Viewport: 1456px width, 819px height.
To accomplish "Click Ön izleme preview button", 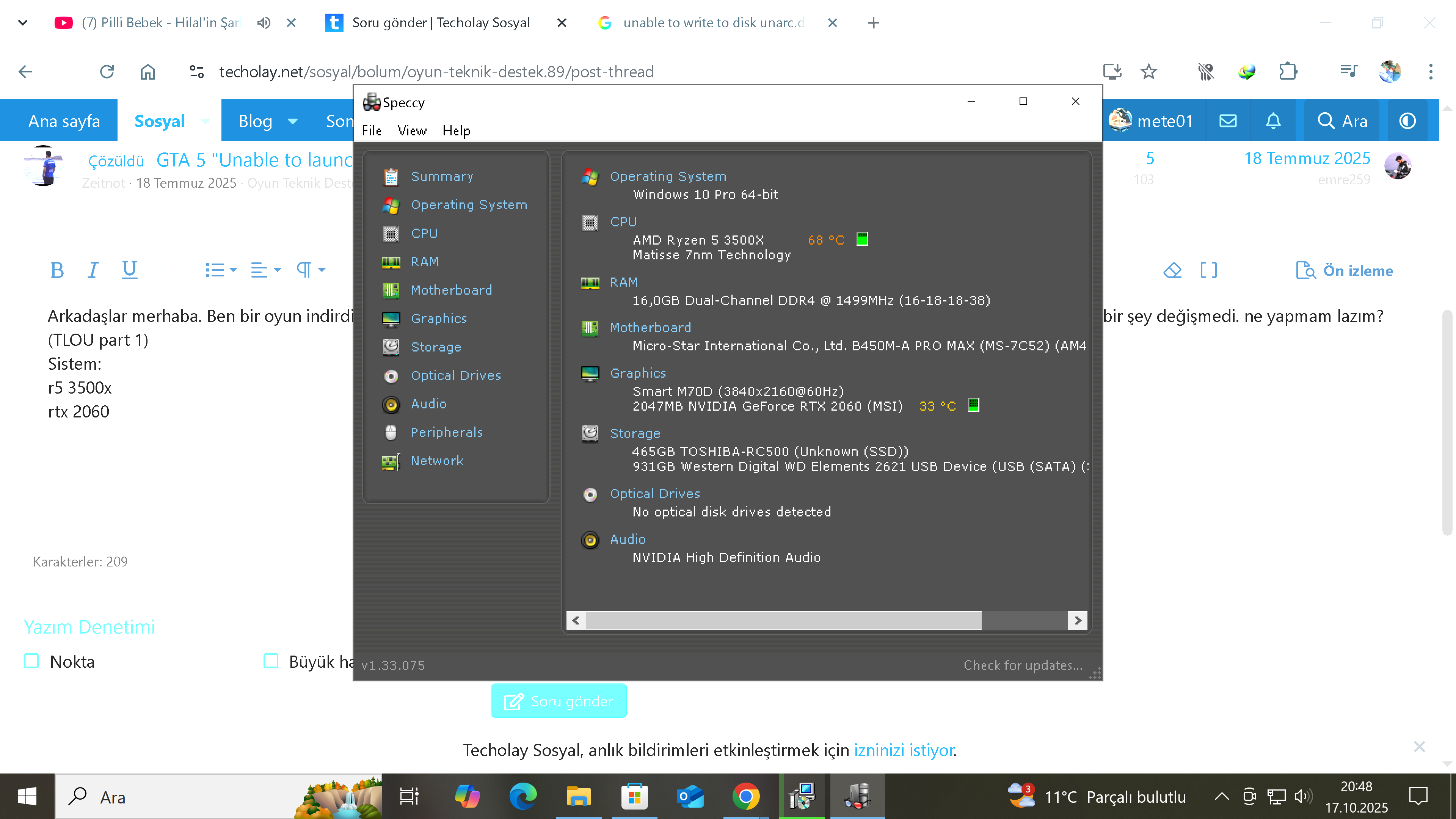I will tap(1344, 271).
